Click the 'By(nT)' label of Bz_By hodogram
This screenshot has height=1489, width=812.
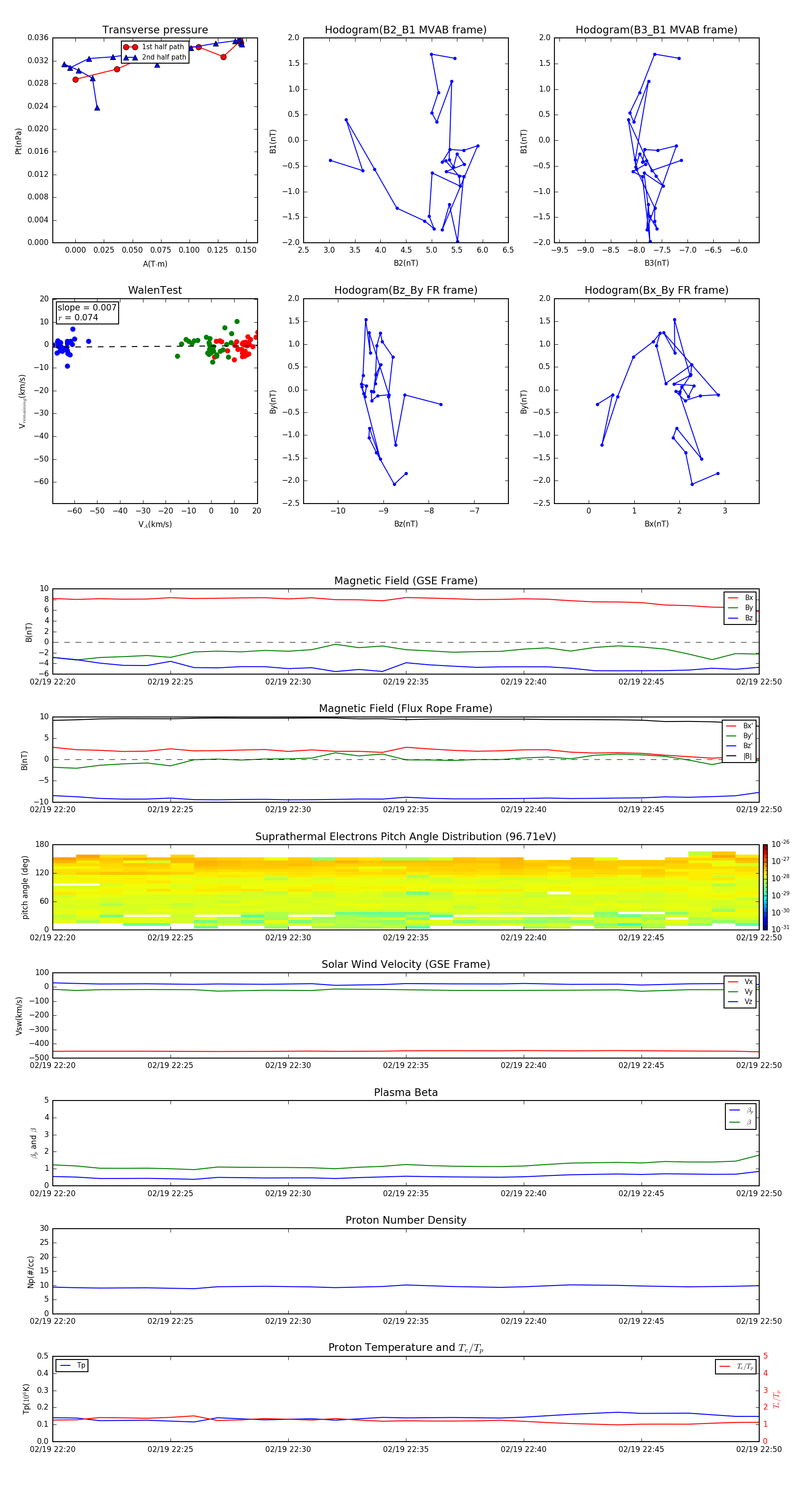point(273,401)
